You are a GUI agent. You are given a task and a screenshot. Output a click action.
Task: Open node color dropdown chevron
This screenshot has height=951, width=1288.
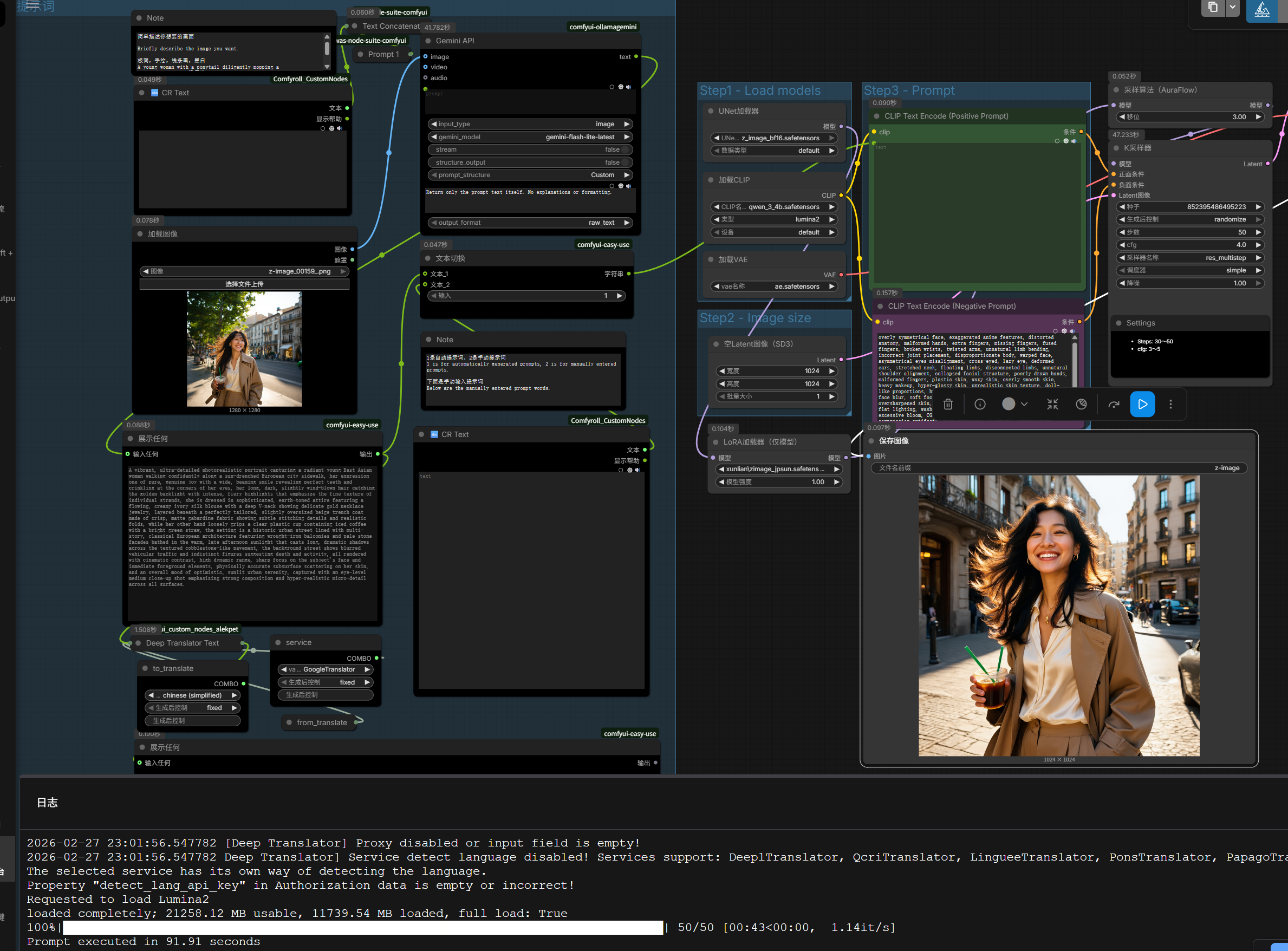(x=1024, y=404)
